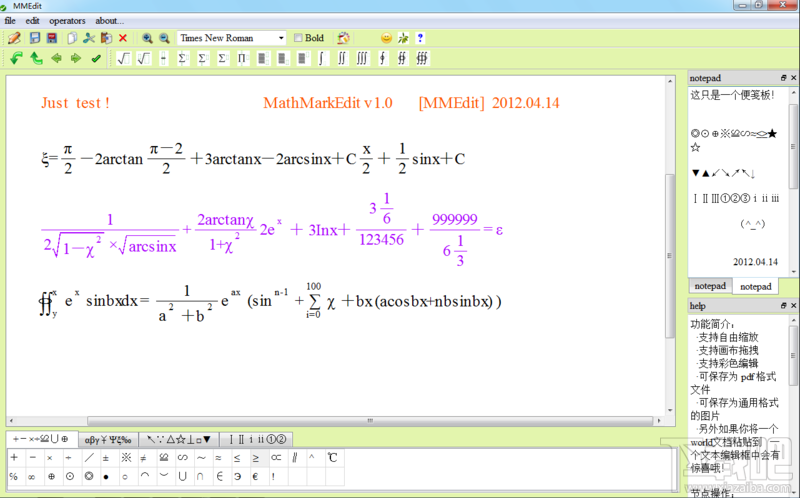Insert a fraction template
Image resolution: width=800 pixels, height=498 pixels.
[163, 58]
